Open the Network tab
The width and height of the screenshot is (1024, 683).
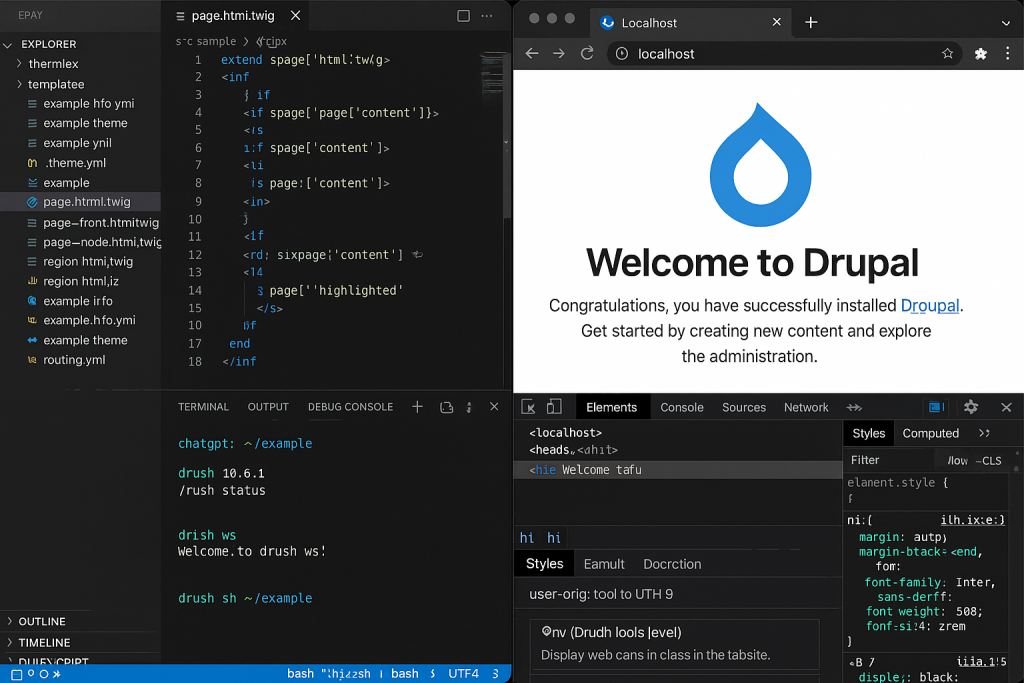(x=806, y=407)
